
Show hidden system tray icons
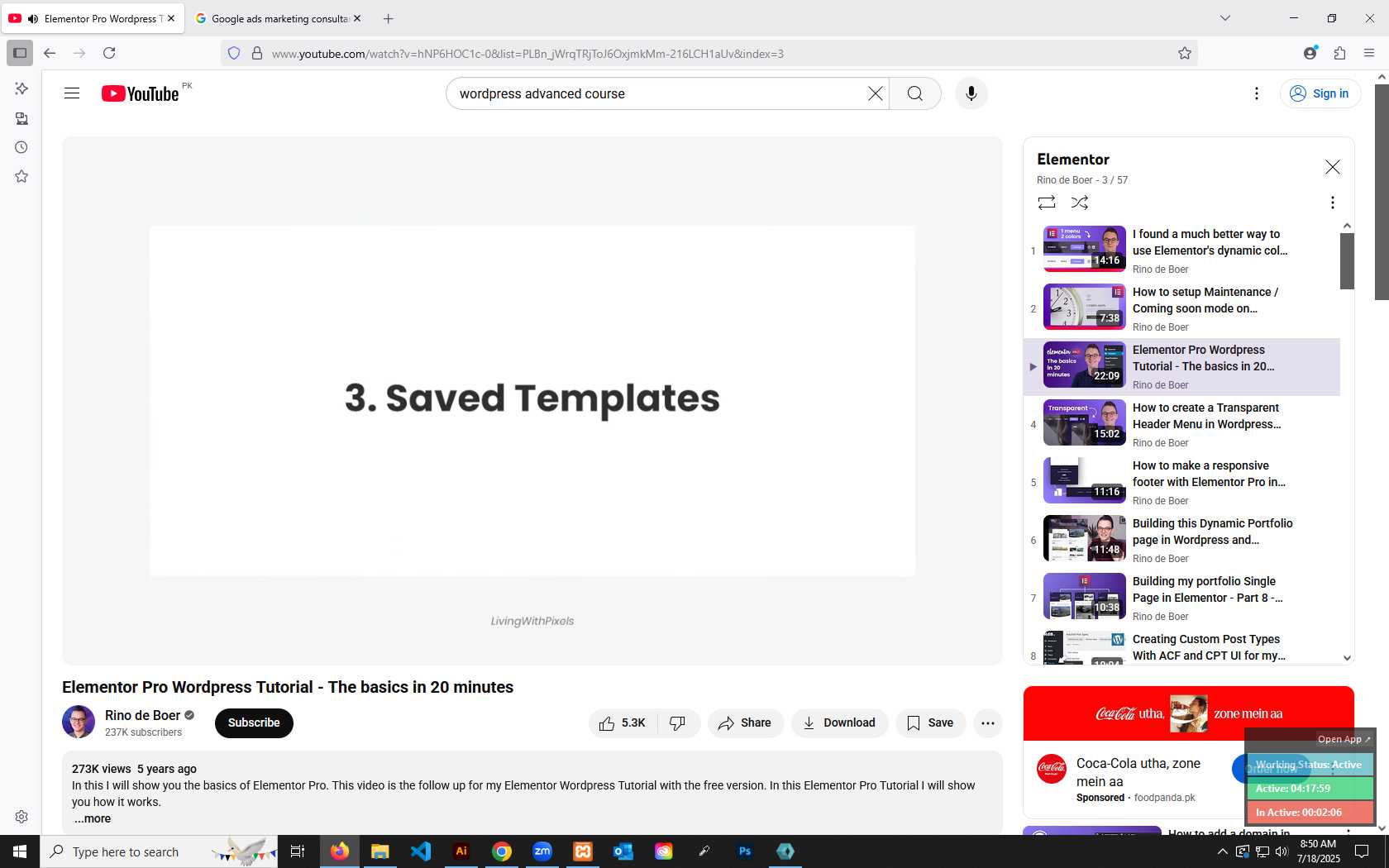(x=1222, y=851)
